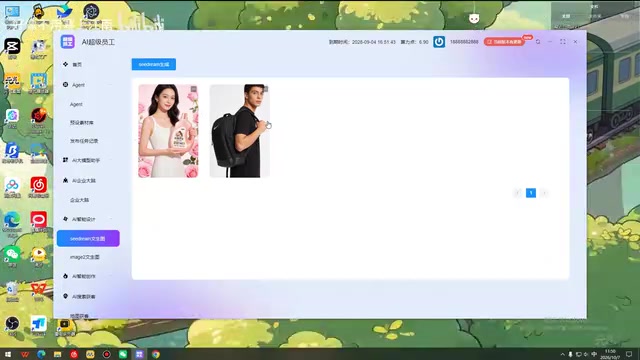Select seedream文生图 in the sidebar

click(x=88, y=238)
